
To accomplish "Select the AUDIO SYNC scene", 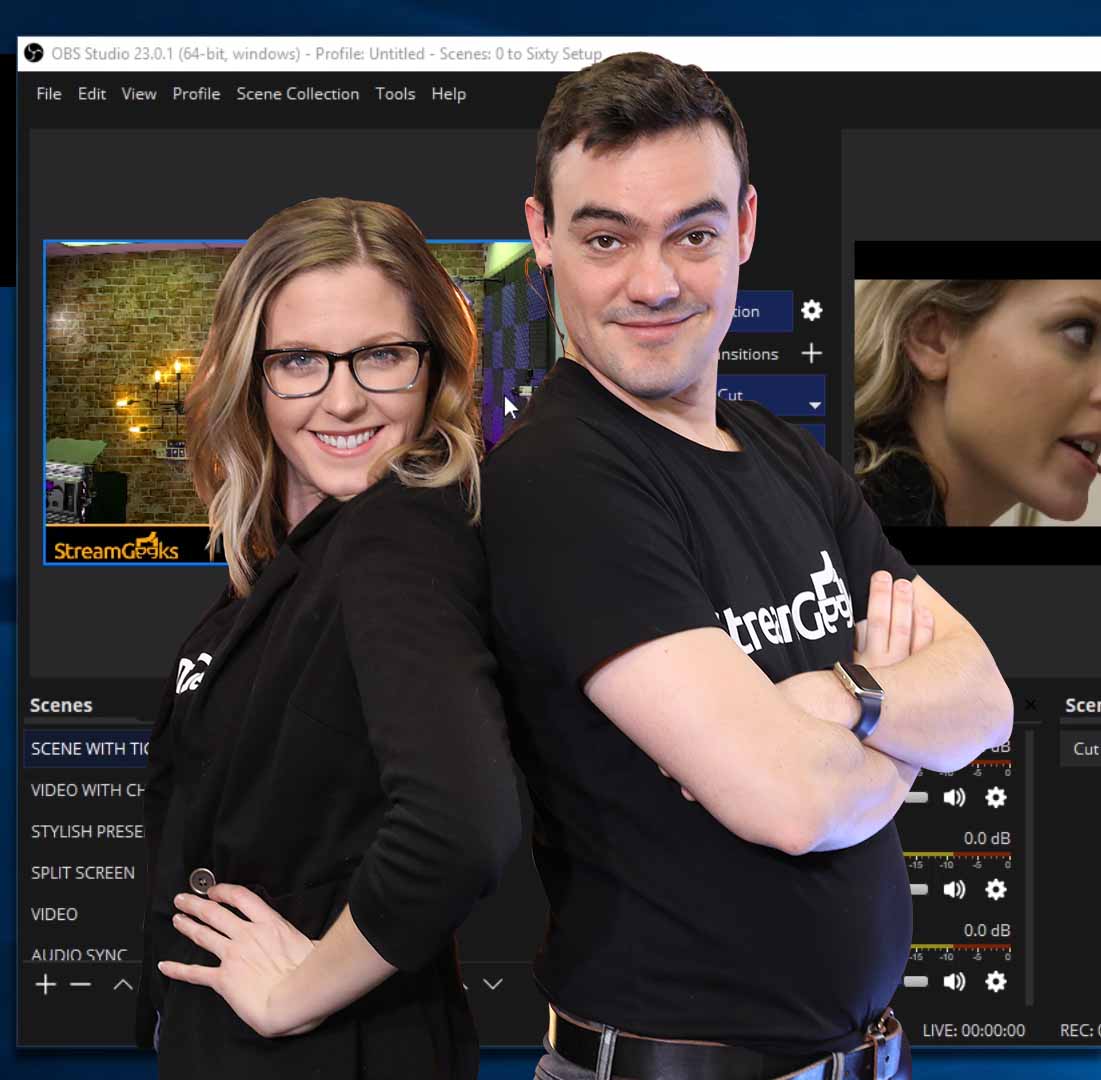I will tap(79, 954).
